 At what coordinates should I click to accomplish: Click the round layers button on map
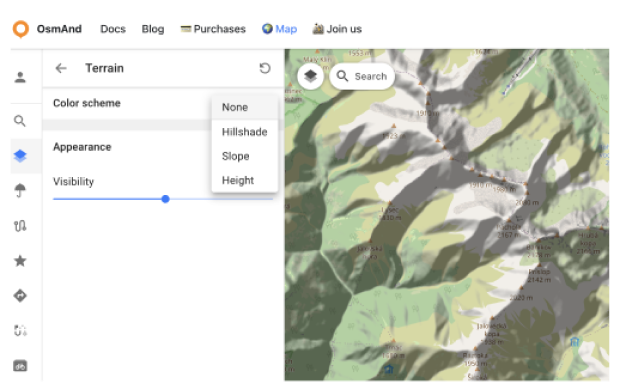click(310, 76)
